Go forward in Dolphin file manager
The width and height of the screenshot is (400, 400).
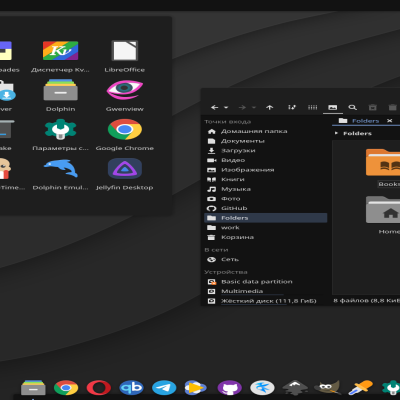[x=242, y=107]
